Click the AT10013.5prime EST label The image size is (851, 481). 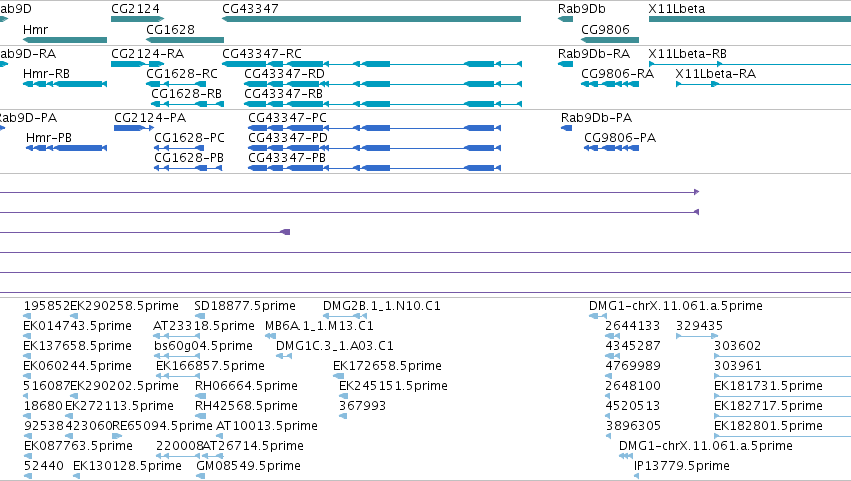pyautogui.click(x=266, y=426)
